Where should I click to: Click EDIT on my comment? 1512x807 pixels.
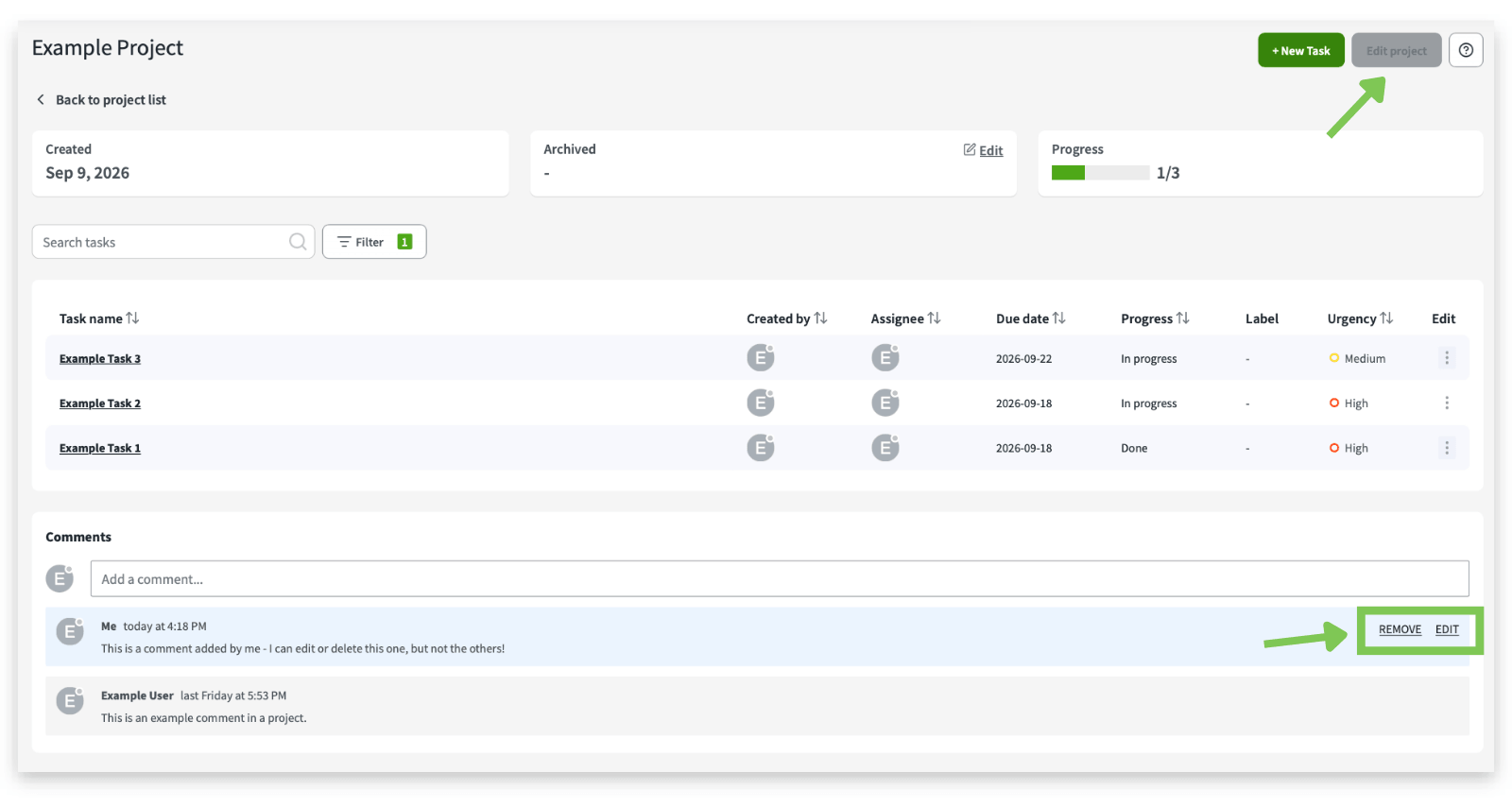click(x=1447, y=629)
